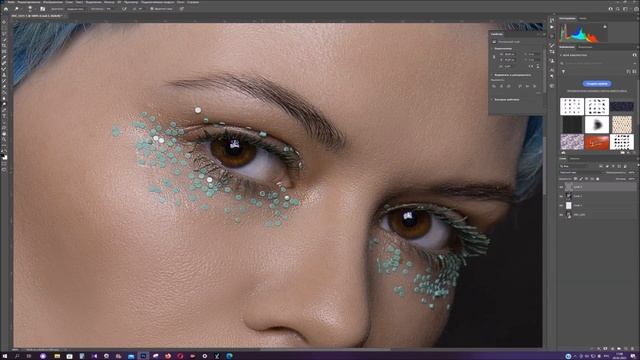Select the orange-red library thumbnail
The image size is (640, 360).
pyautogui.click(x=597, y=142)
